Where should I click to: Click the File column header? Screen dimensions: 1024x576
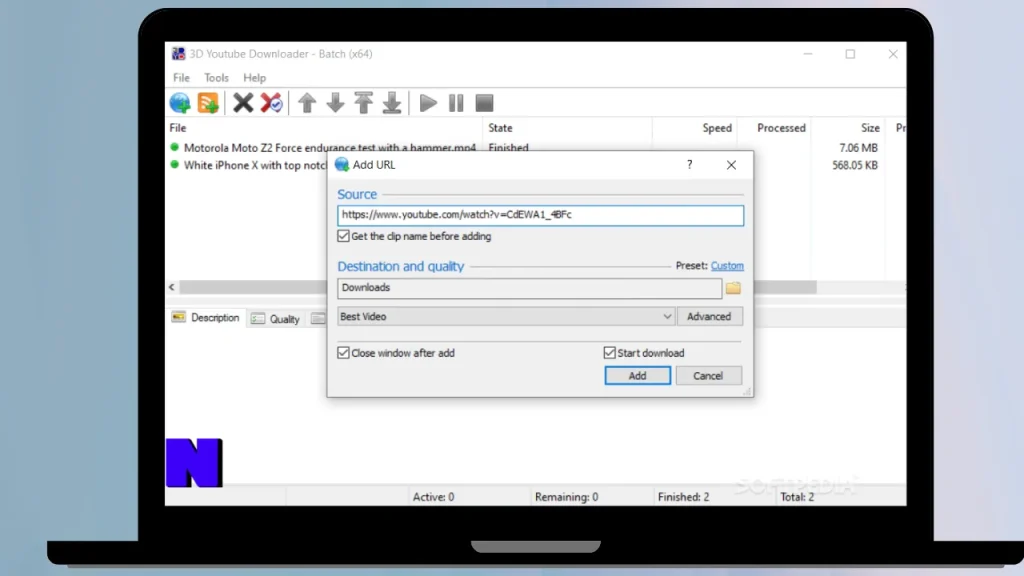pos(324,128)
